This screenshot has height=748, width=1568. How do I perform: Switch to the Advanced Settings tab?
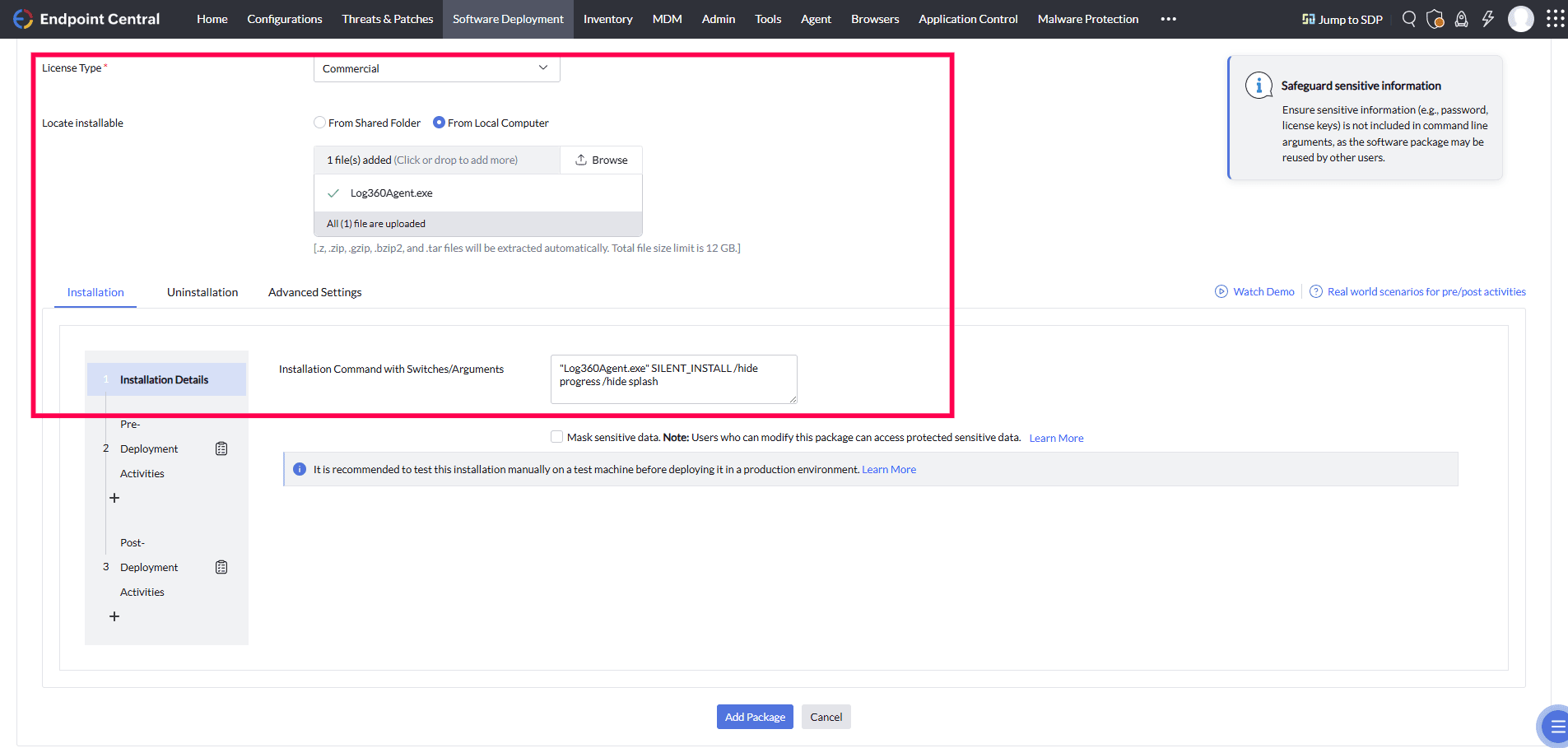(x=315, y=292)
